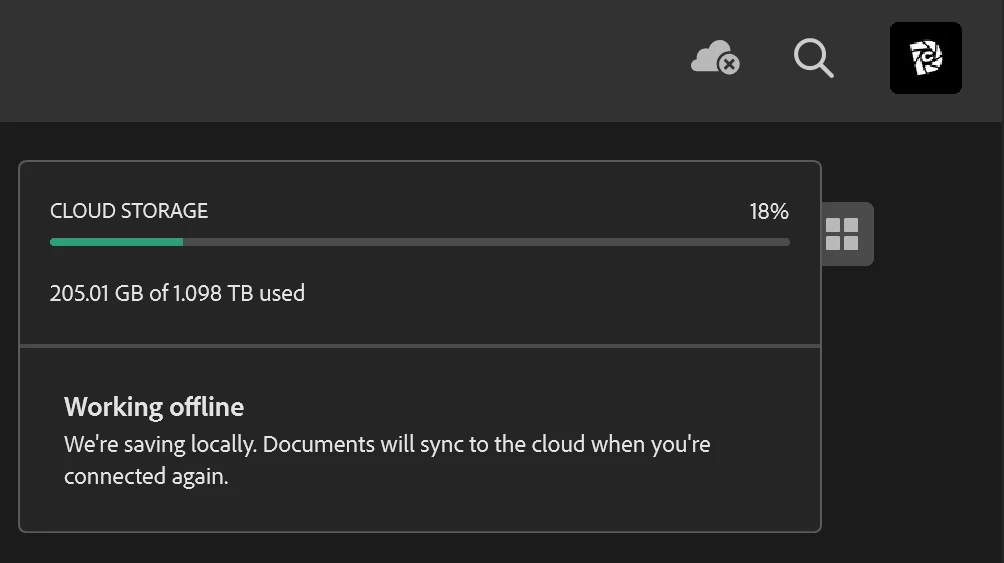The width and height of the screenshot is (1004, 563).
Task: Click the cloud offline status icon
Action: coord(711,57)
